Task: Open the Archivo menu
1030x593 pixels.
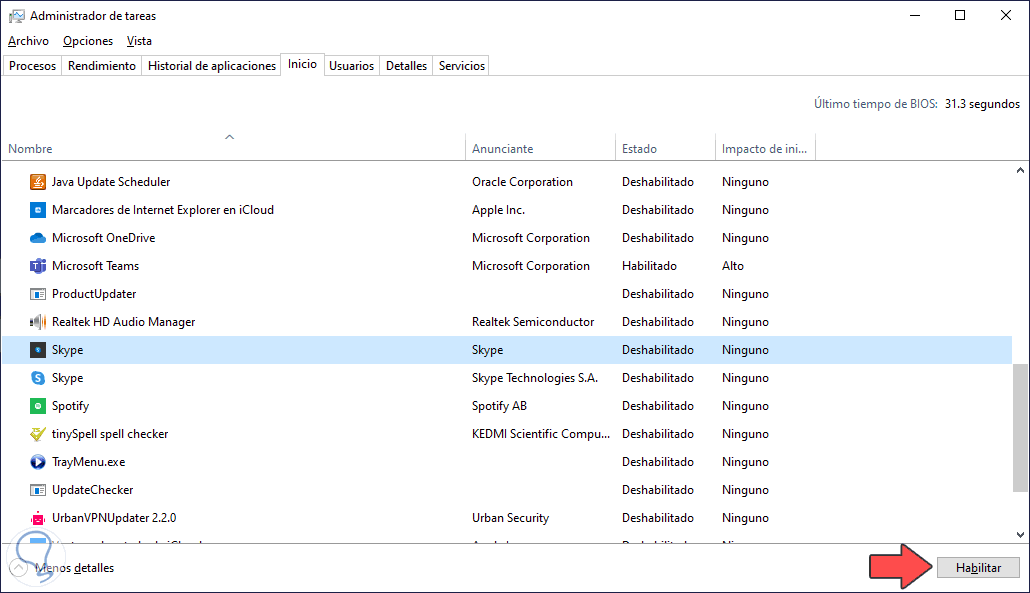Action: [x=28, y=41]
